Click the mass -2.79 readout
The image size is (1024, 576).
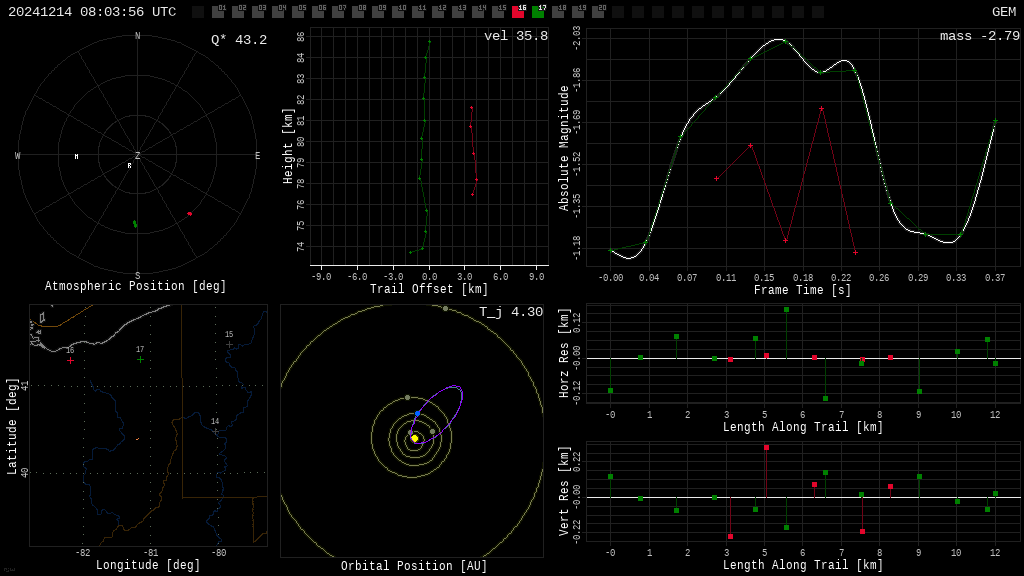[979, 36]
